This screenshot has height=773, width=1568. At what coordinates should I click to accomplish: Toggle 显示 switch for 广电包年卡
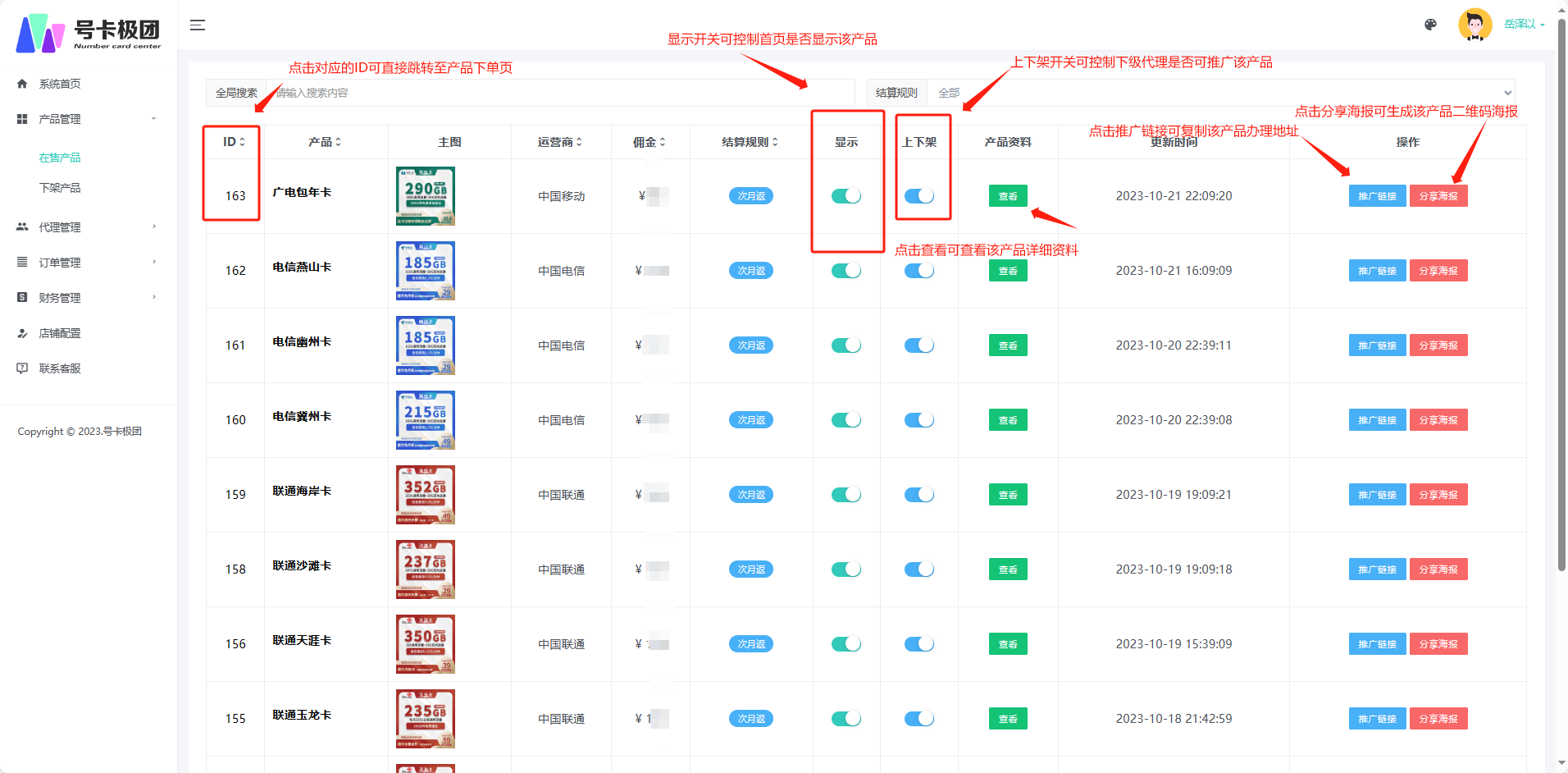point(846,196)
